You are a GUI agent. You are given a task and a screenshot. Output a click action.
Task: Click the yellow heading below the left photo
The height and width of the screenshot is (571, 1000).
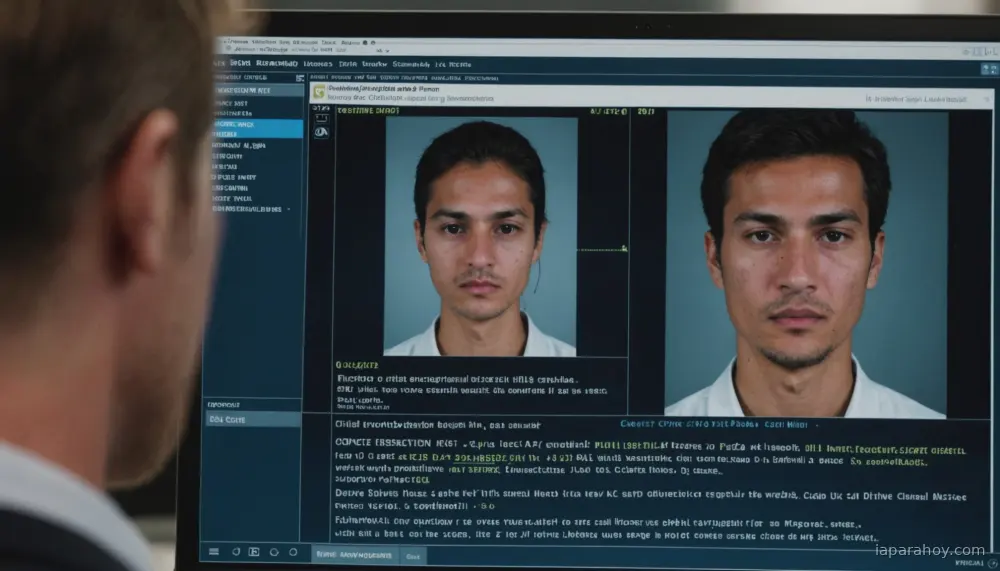tap(357, 365)
